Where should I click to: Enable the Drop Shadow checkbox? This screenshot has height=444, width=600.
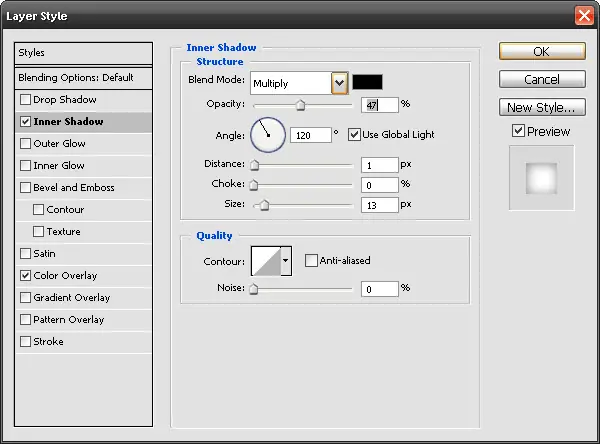pyautogui.click(x=25, y=100)
